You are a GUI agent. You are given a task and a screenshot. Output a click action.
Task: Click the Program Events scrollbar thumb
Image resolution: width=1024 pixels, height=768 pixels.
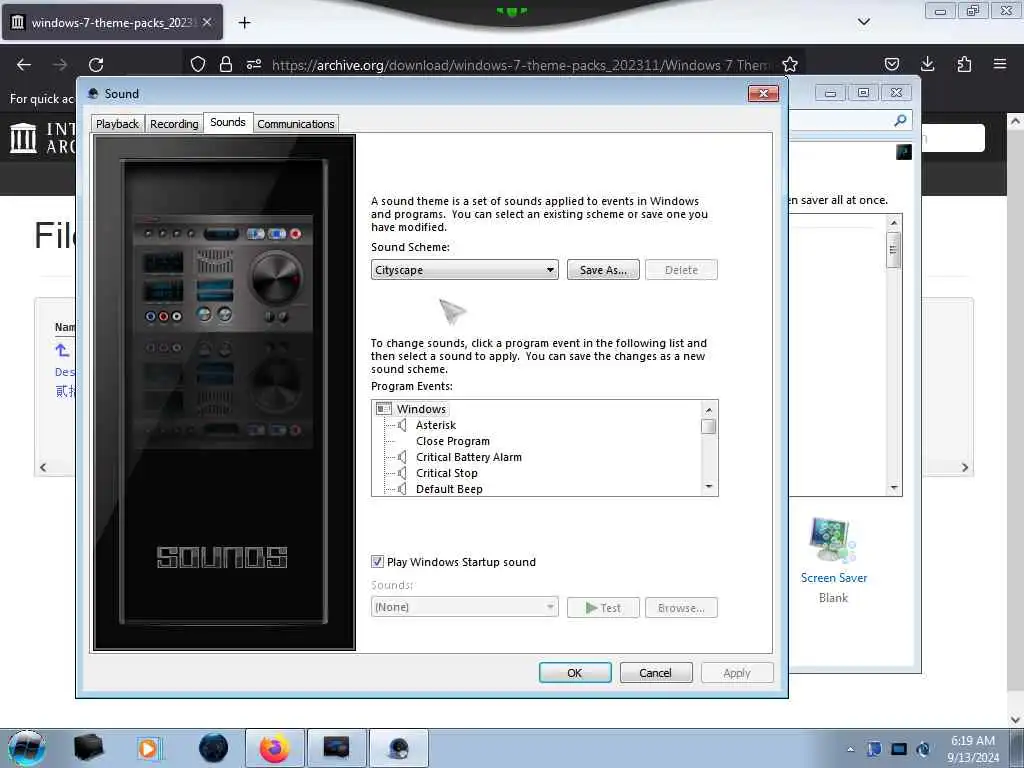(709, 426)
